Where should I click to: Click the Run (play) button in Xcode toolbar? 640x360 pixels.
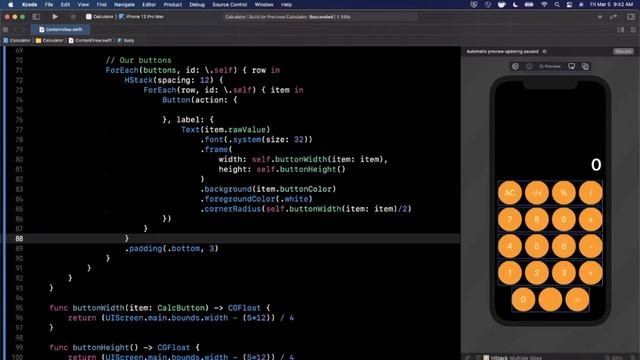[55, 17]
